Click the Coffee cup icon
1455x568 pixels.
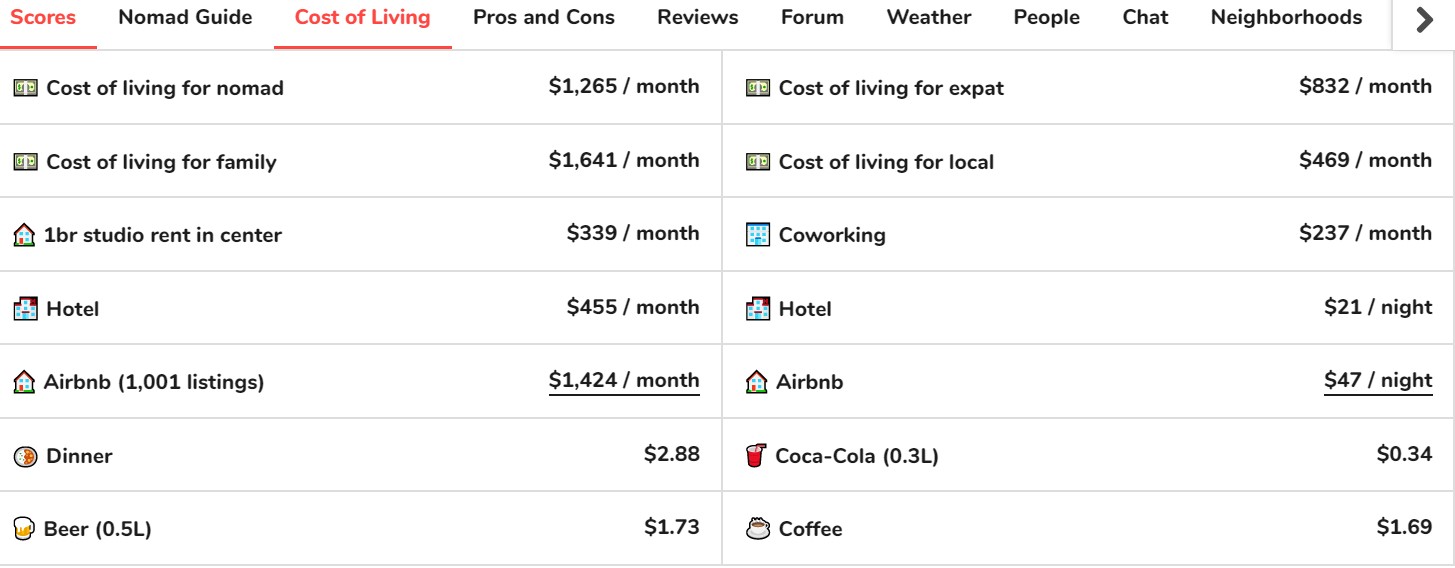click(758, 528)
